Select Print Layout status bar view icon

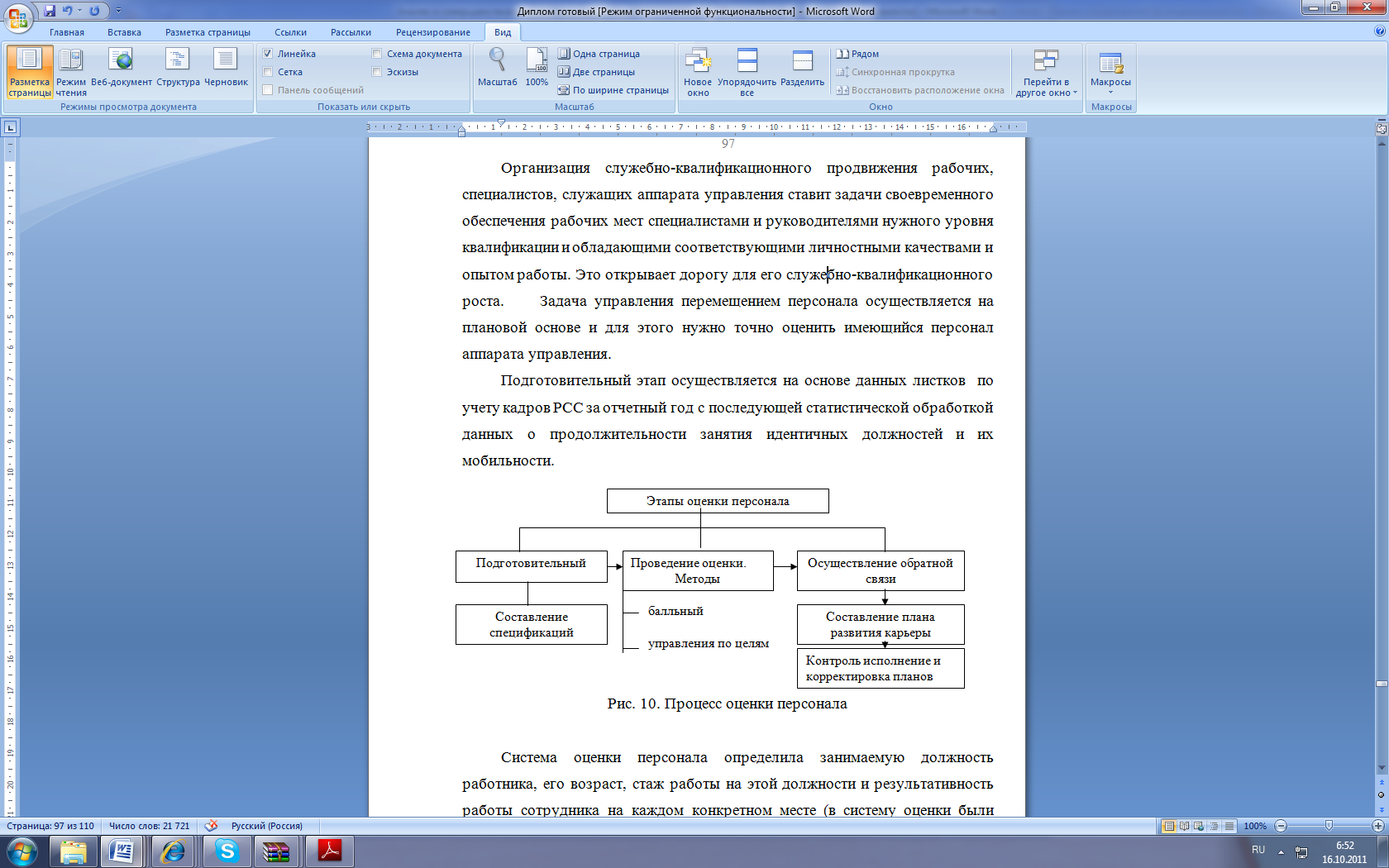point(1169,826)
